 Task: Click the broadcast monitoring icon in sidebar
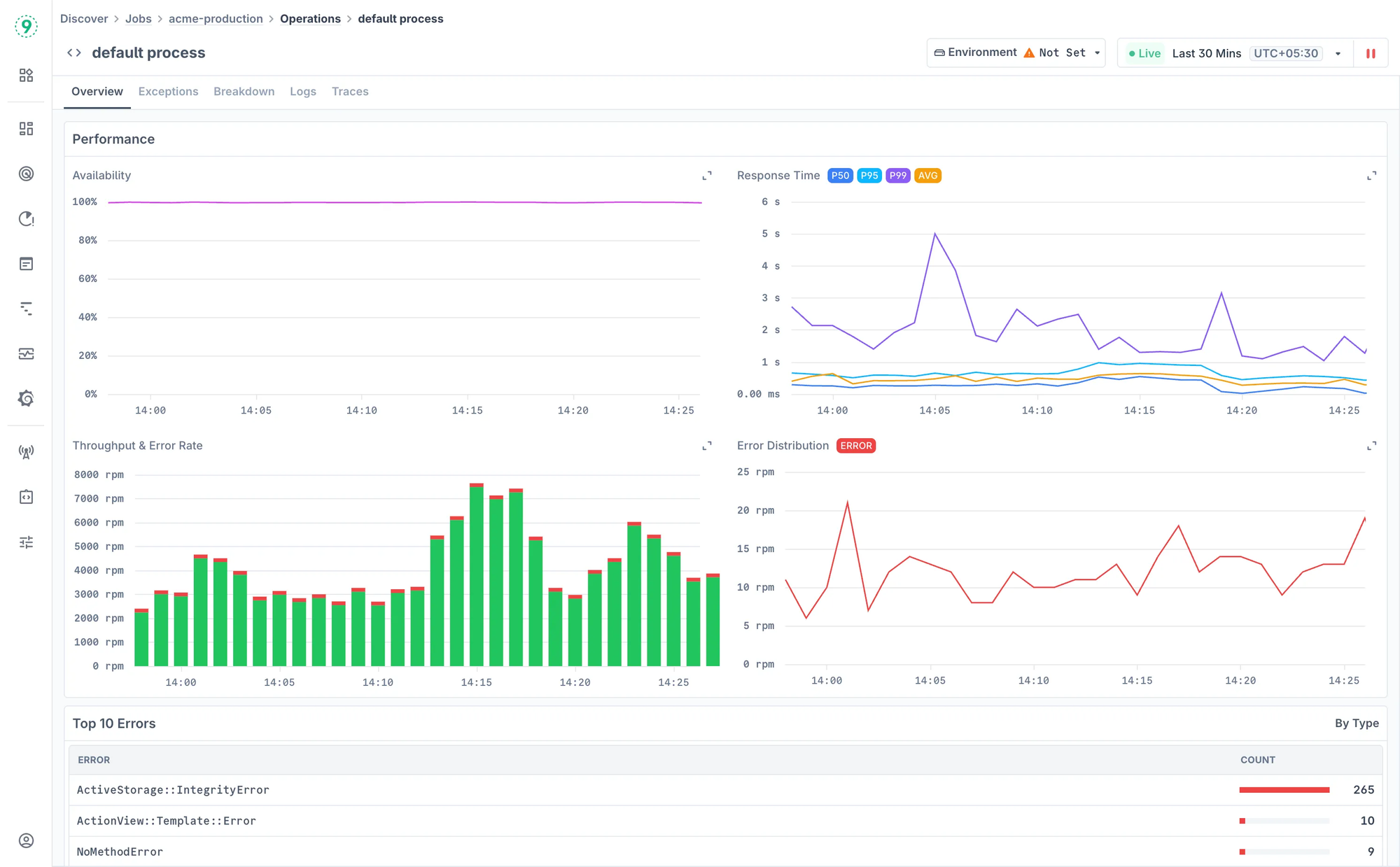coord(26,451)
